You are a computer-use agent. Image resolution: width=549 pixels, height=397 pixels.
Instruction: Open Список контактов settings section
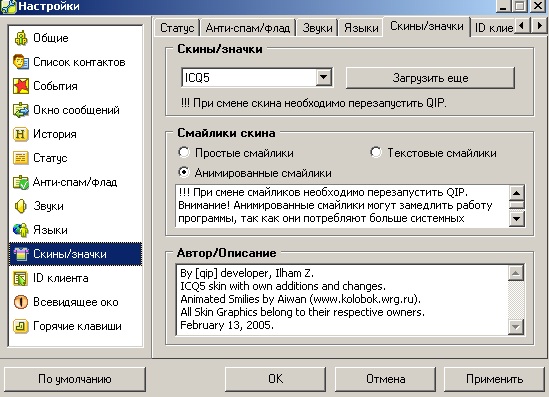pos(75,62)
